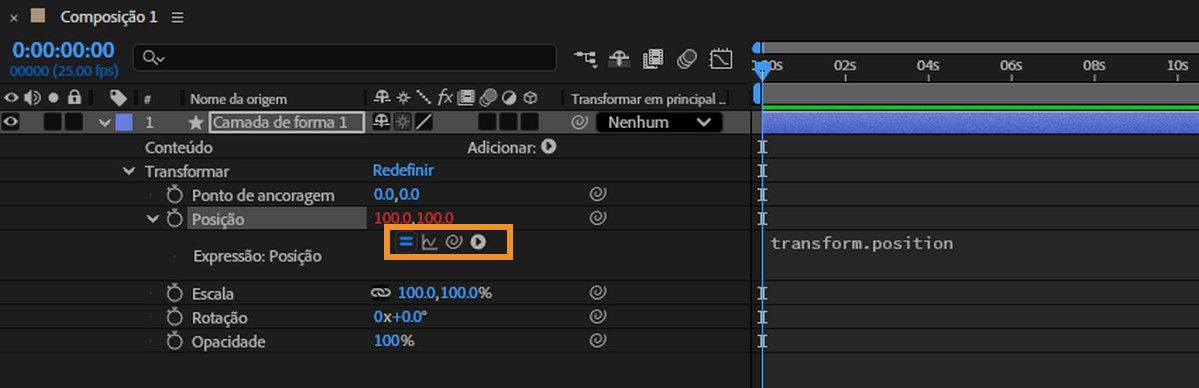Collapse the Camada de forma 1 layer
1199x388 pixels.
coord(105,122)
